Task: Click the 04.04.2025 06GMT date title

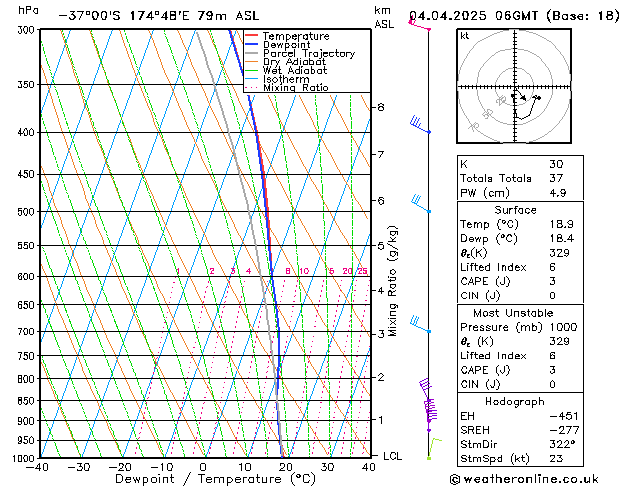Action: [514, 16]
